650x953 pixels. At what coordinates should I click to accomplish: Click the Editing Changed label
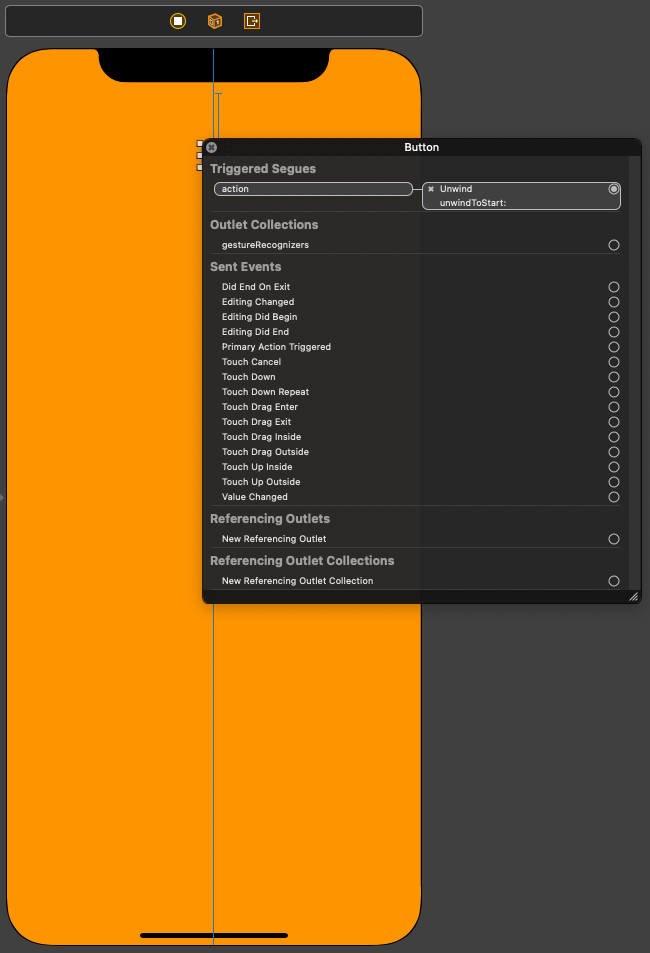(258, 302)
